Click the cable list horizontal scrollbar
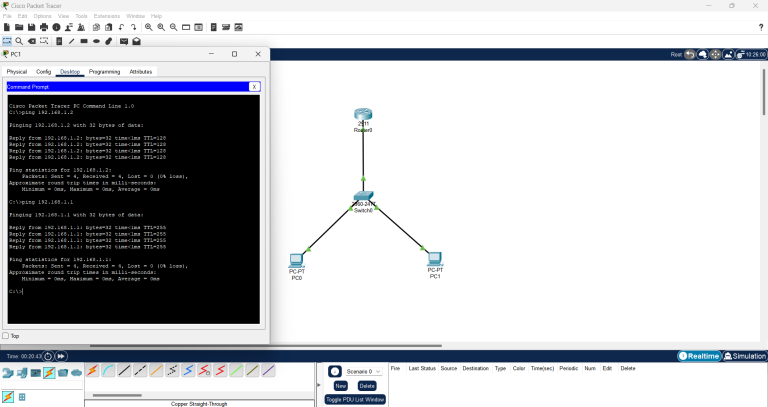768x407 pixels. 117,395
